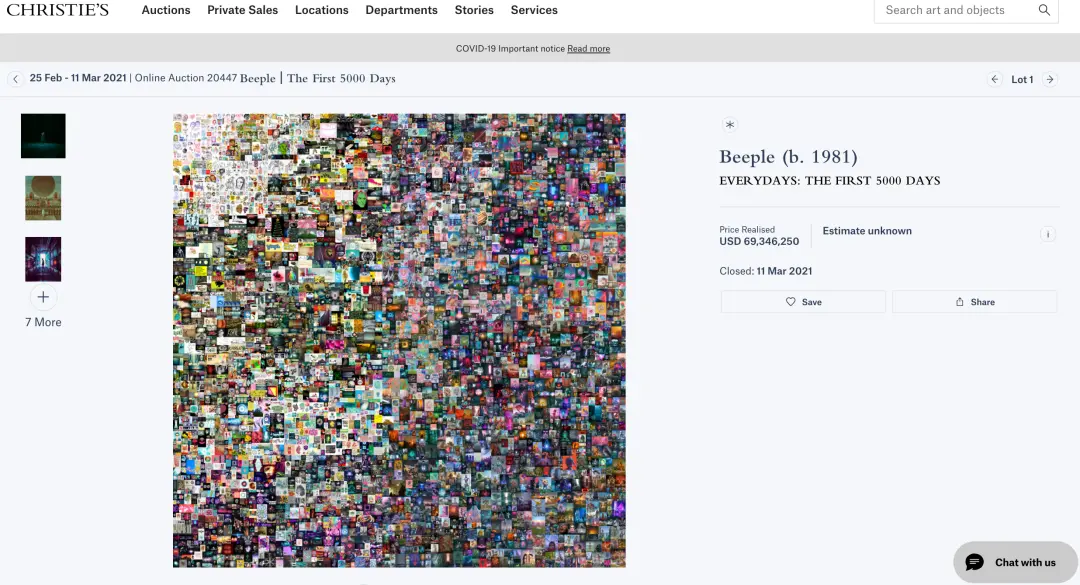Click the Lot 1 label

click(1022, 80)
